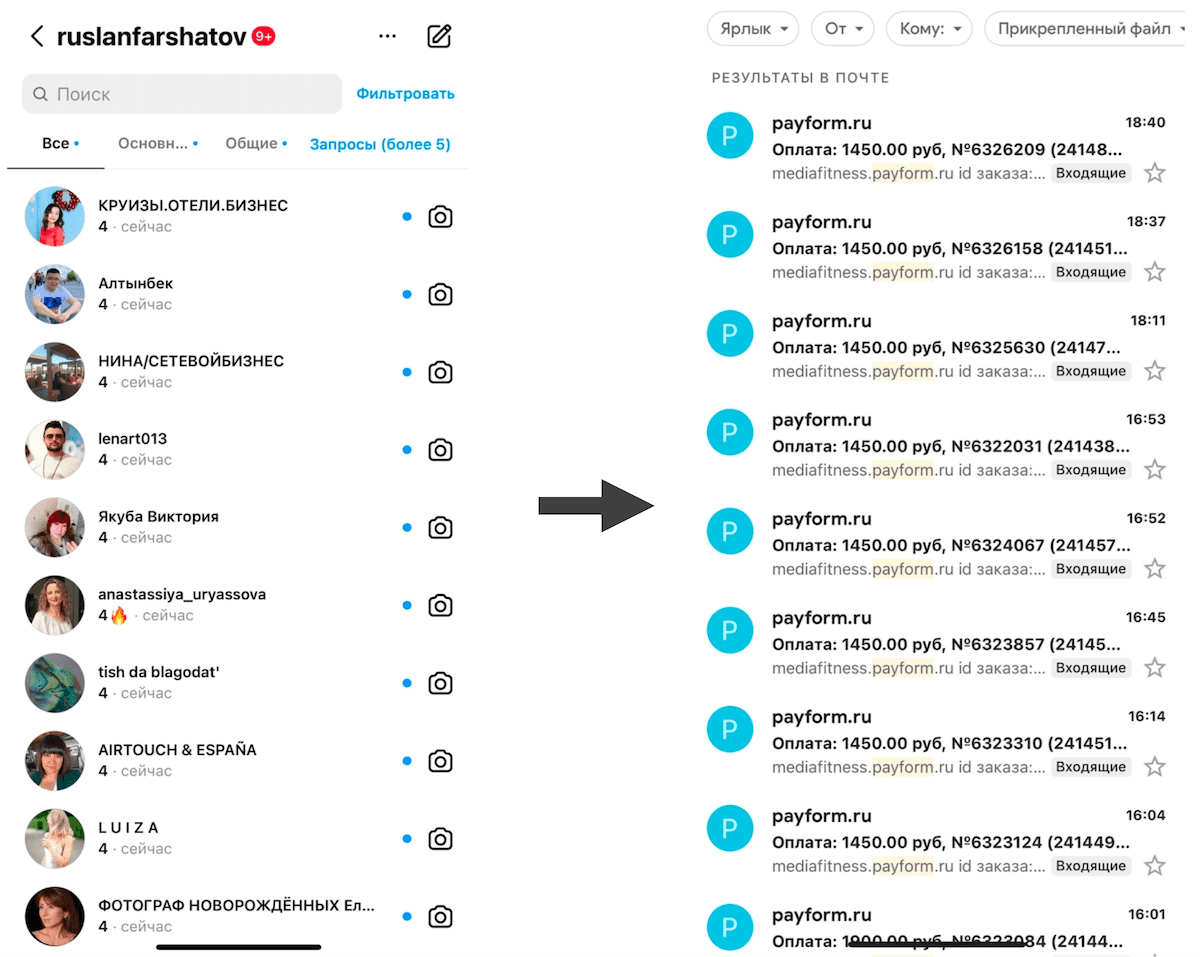
Task: Open camera for L U I Z A chat
Action: [440, 839]
